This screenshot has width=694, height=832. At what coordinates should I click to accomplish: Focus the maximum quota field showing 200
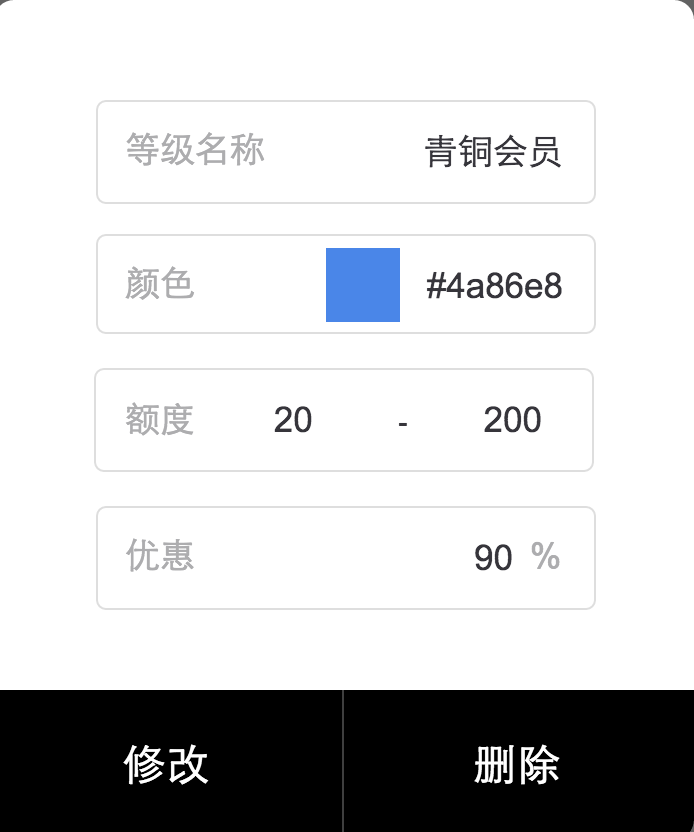(512, 420)
